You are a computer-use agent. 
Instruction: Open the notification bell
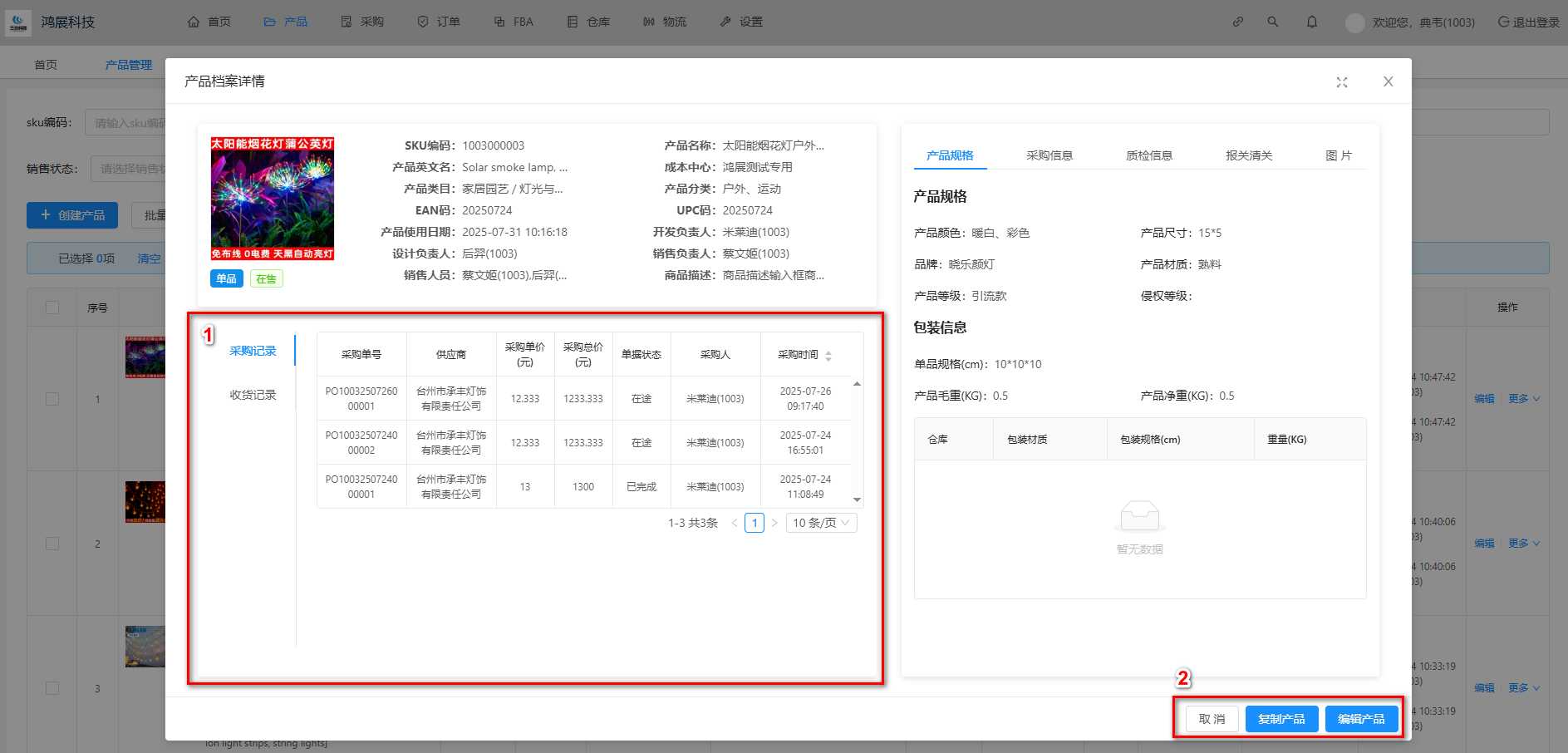(1311, 22)
